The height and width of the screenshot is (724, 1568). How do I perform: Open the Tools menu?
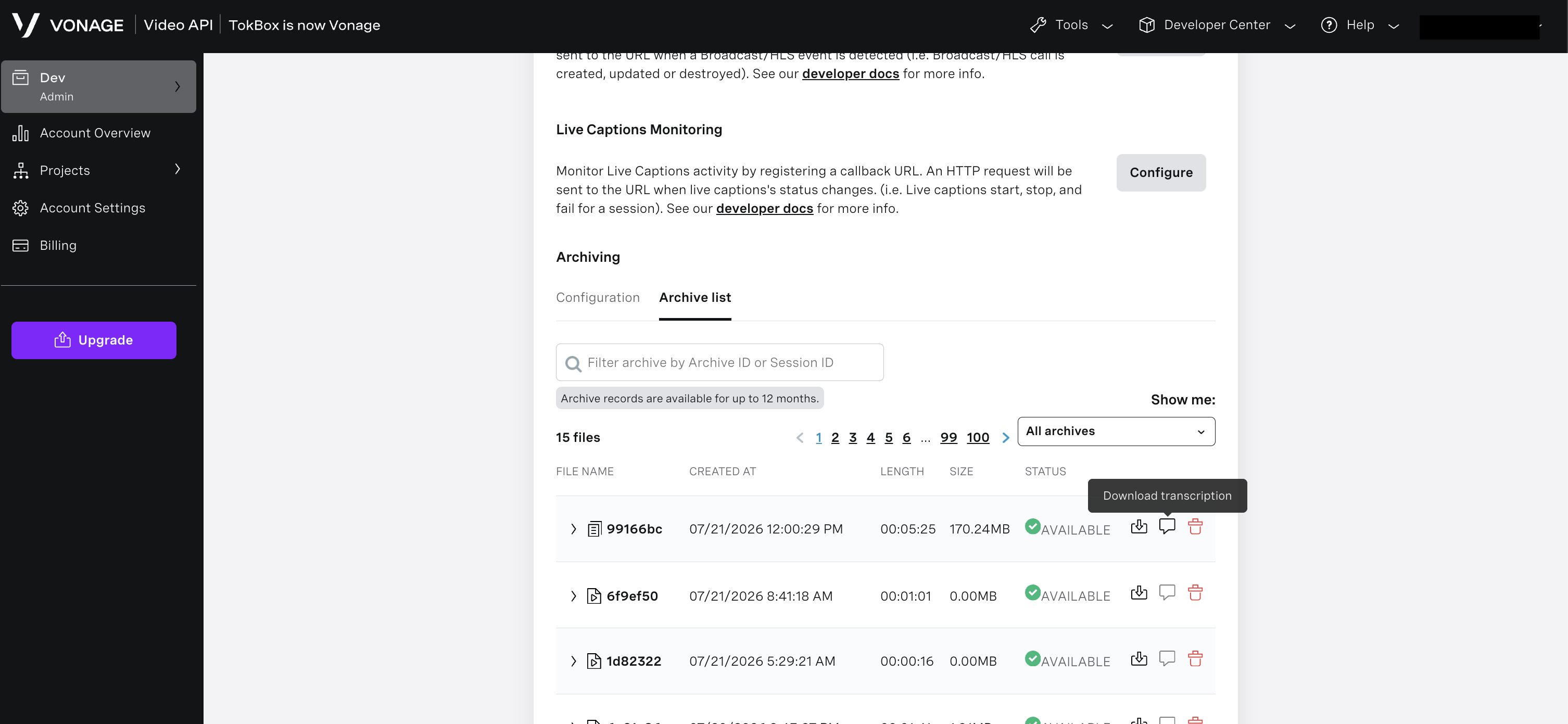(x=1071, y=25)
